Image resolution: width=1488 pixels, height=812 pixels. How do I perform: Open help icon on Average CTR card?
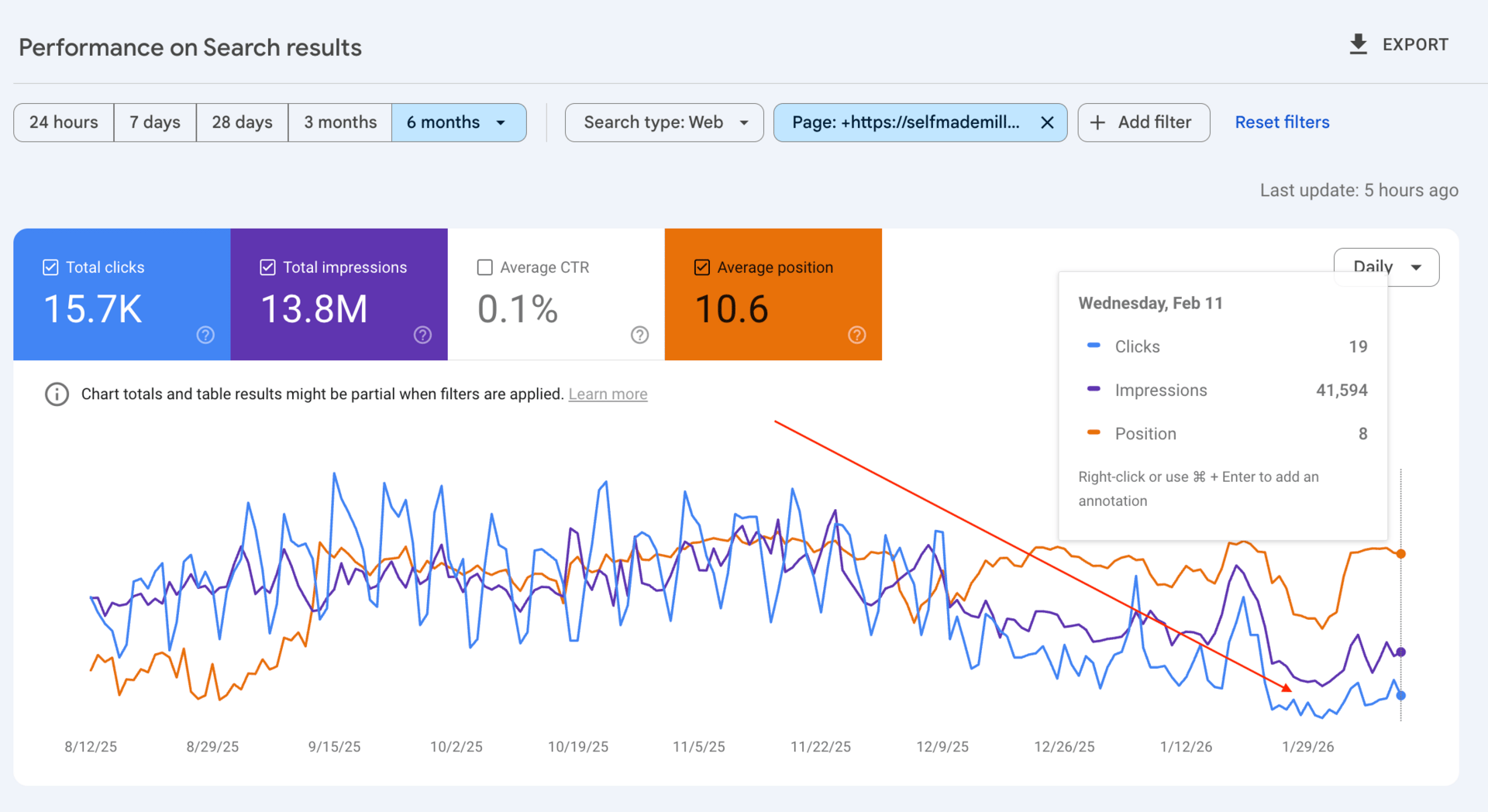[639, 335]
